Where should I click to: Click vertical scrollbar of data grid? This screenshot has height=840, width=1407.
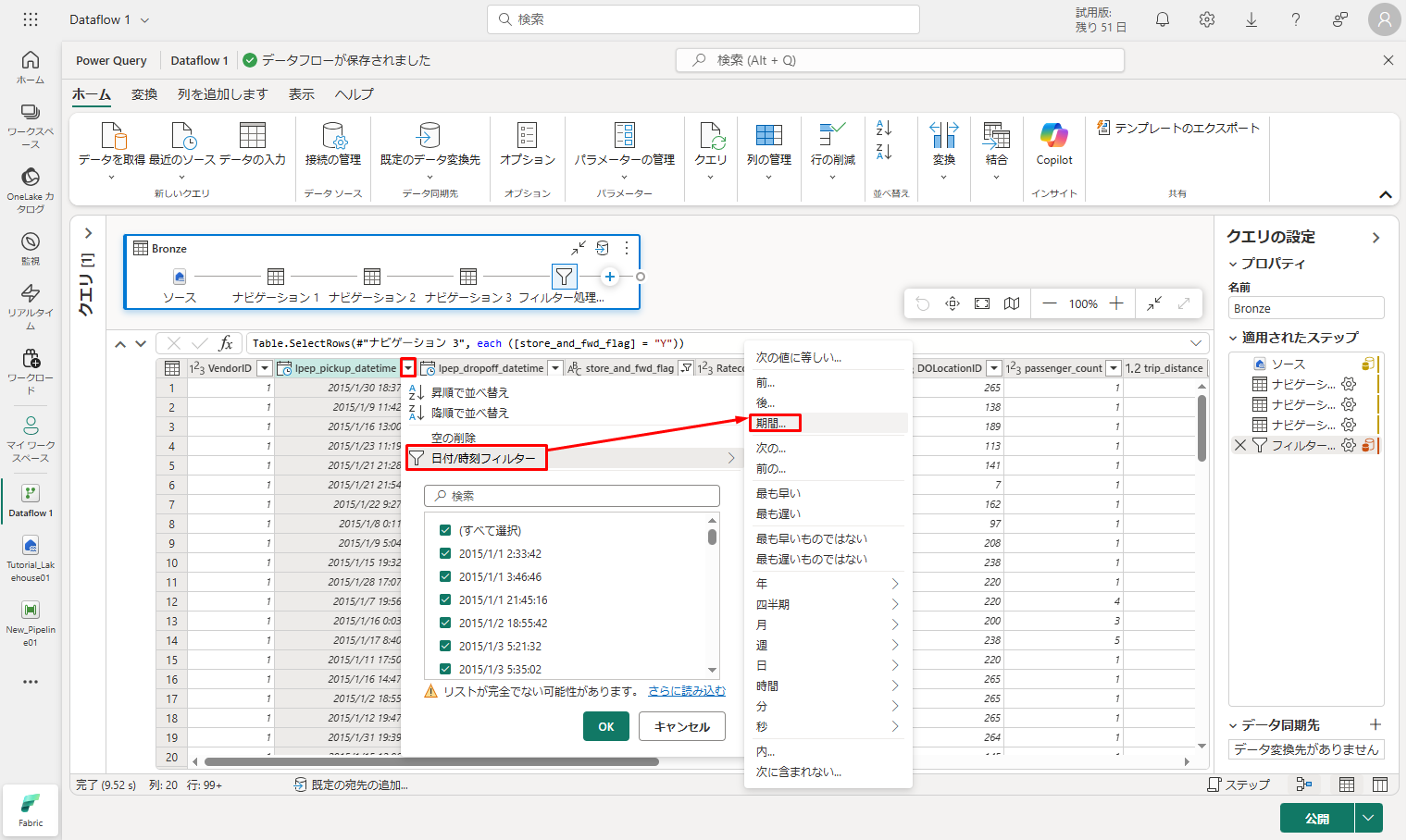[1202, 428]
